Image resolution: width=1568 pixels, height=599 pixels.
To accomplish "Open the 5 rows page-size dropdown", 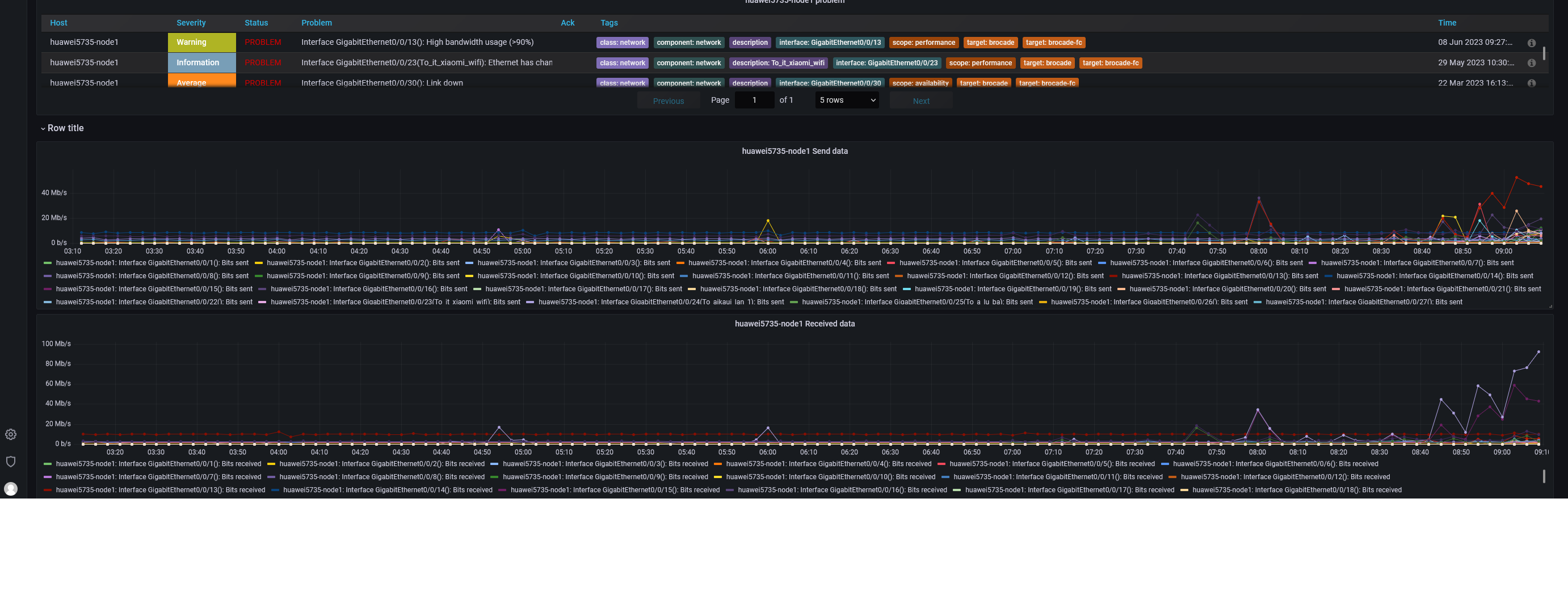I will tap(847, 100).
